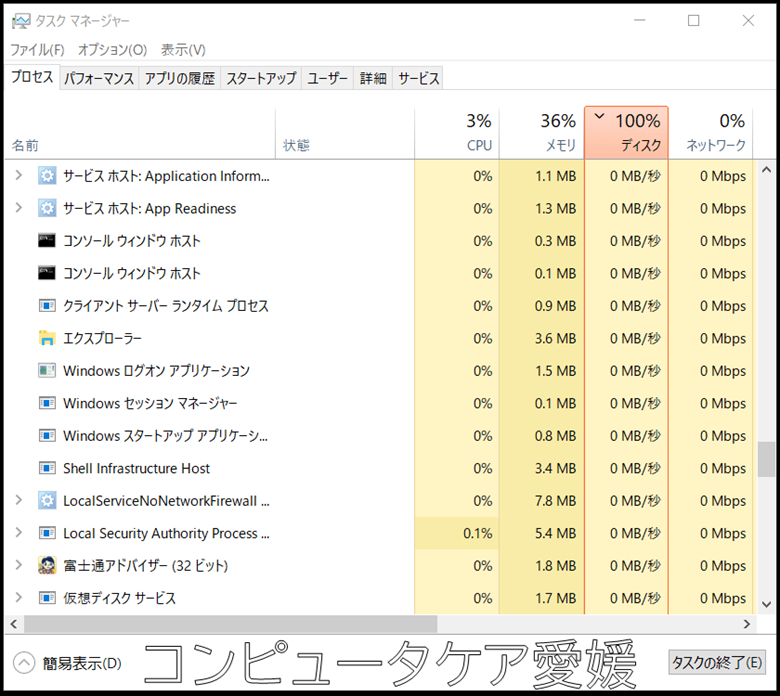
Task: Minimize the Task Manager window
Action: point(640,20)
